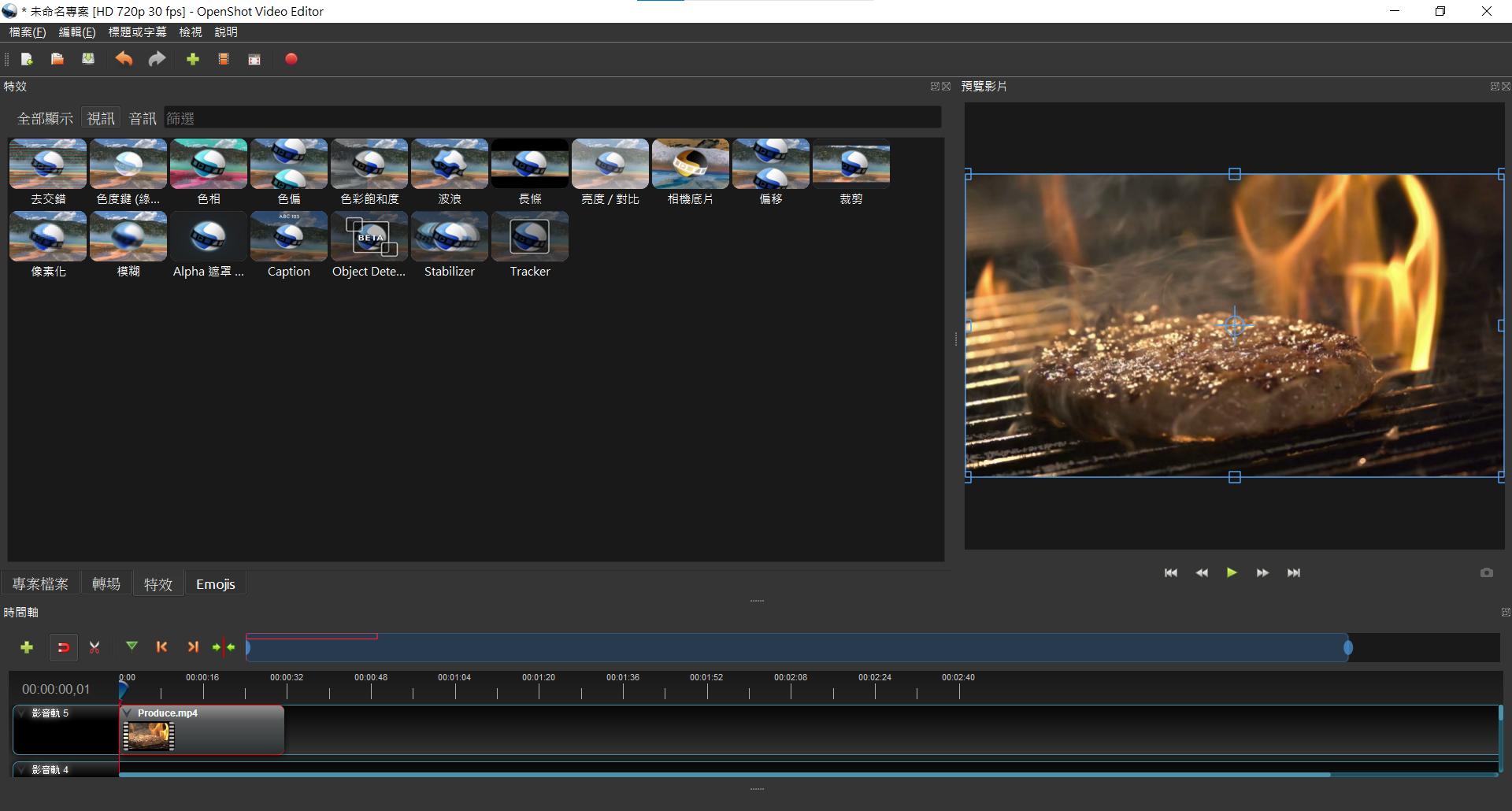Show all effects with 全部顯示 button

pos(45,118)
